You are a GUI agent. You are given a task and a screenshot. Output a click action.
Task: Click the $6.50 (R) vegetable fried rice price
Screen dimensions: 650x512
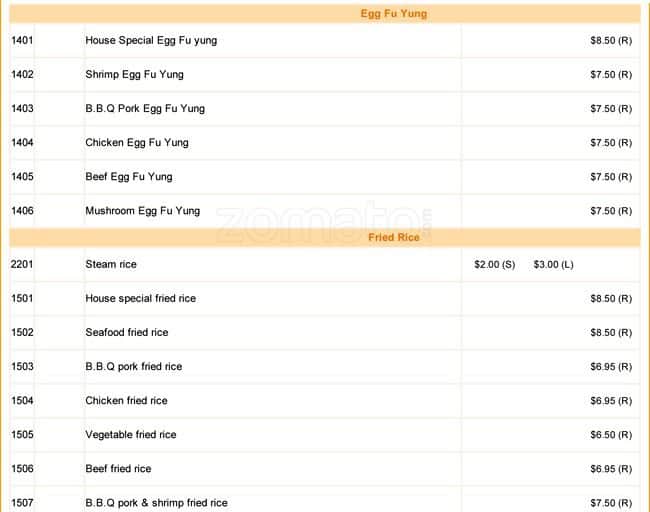610,435
